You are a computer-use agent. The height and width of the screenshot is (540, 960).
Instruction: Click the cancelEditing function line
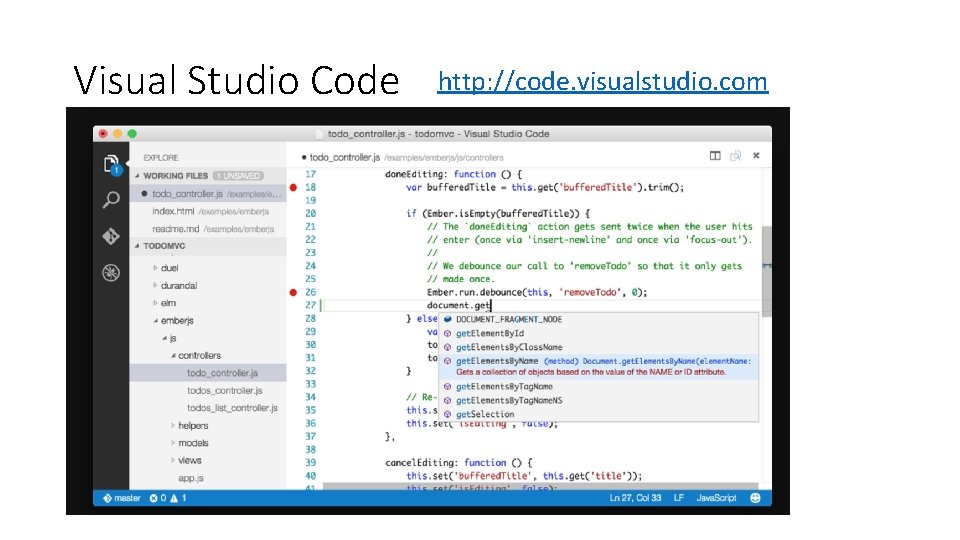[x=459, y=463]
